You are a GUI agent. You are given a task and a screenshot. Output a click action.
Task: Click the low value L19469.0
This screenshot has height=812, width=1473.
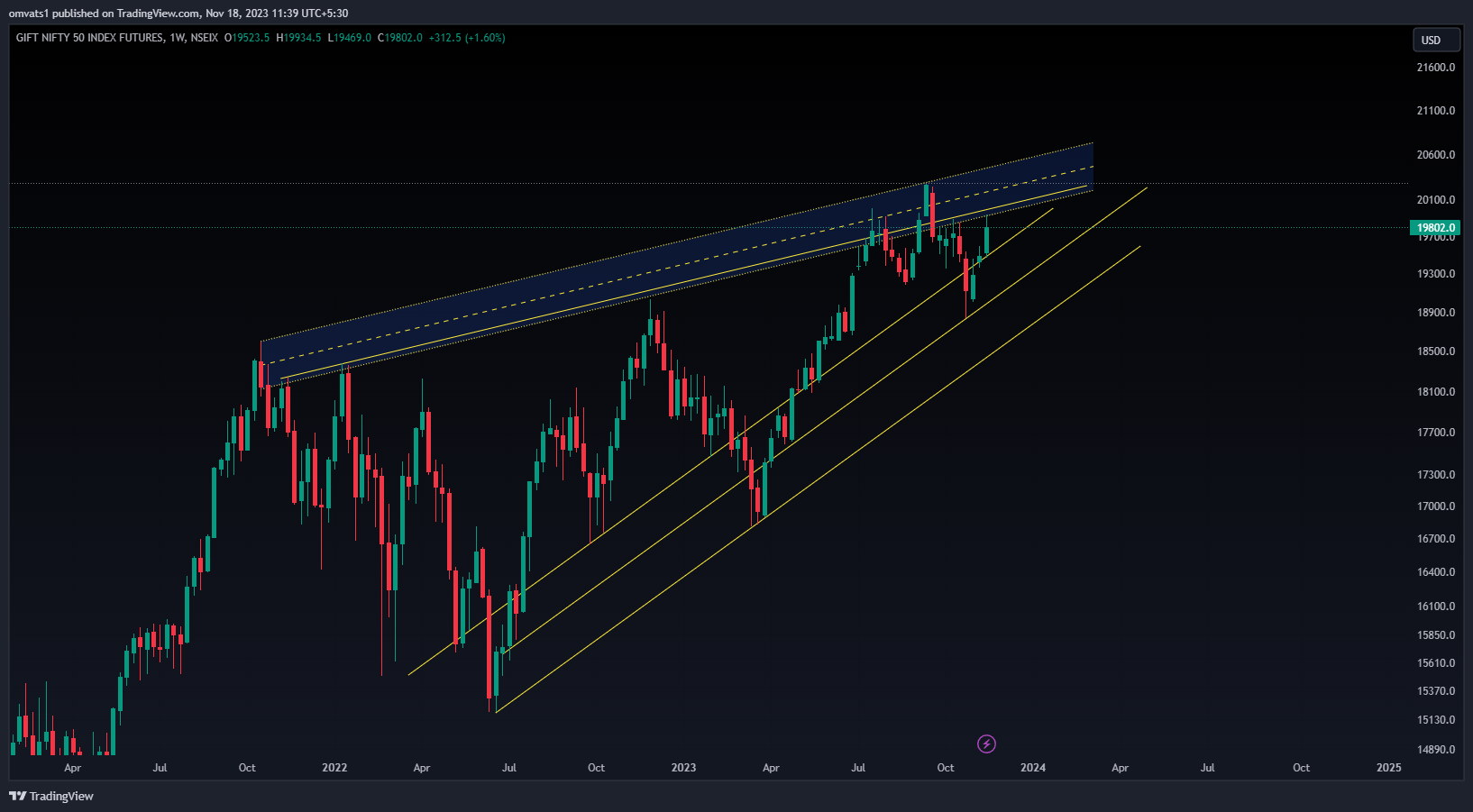350,38
